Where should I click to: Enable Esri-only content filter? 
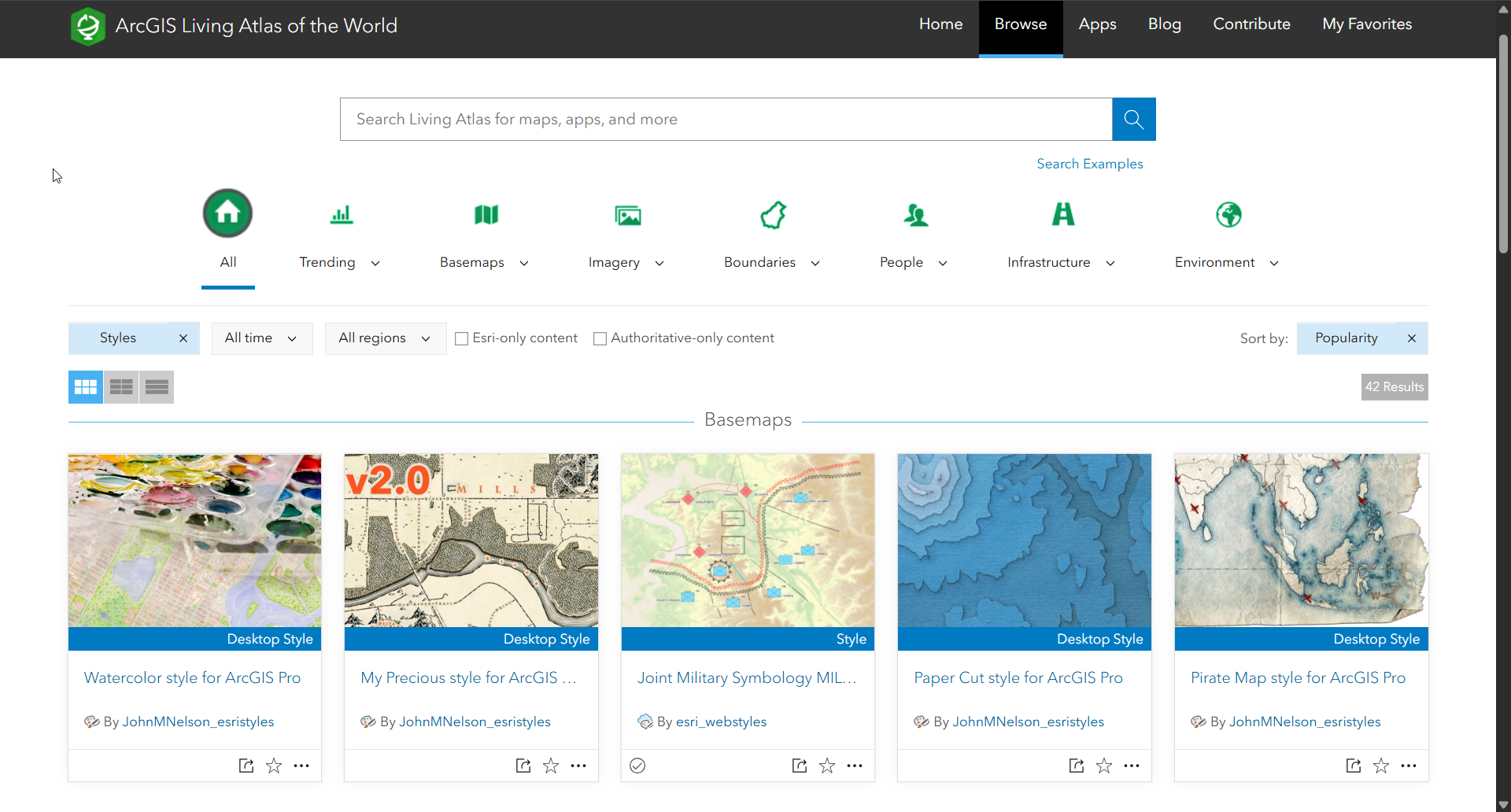point(462,338)
